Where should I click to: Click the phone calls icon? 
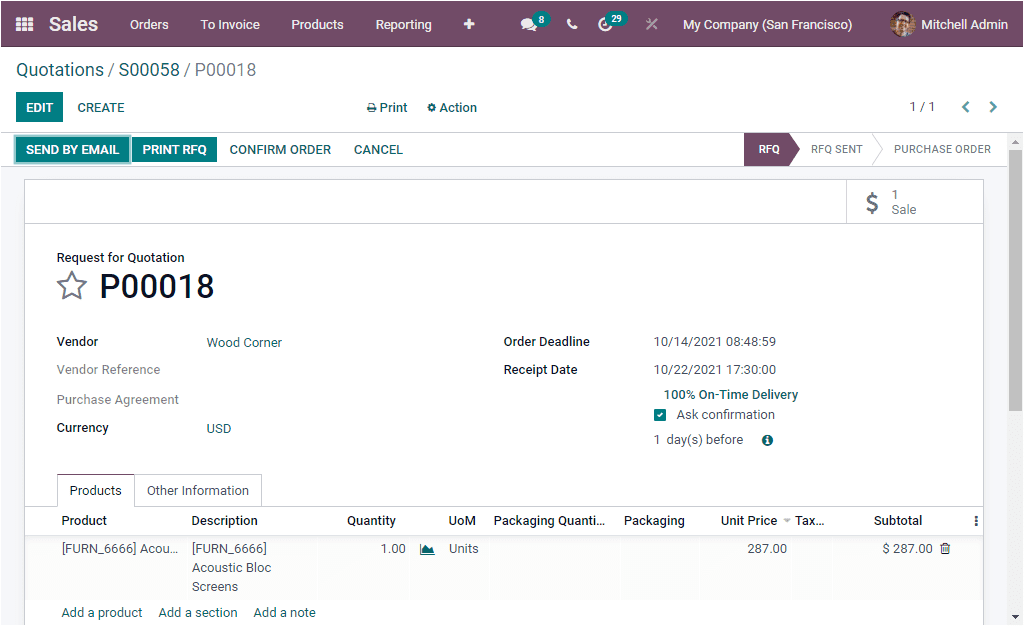(x=571, y=24)
